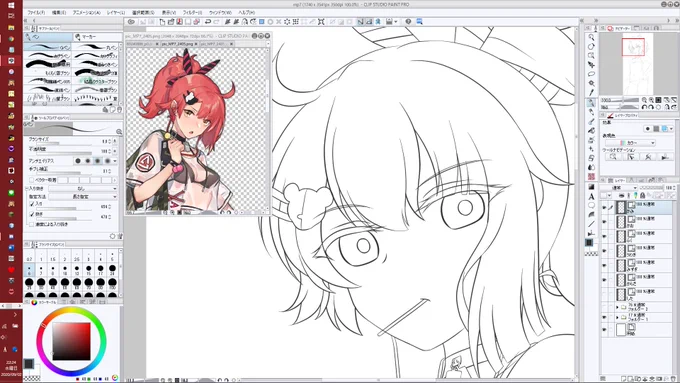Screen dimensions: 680x383
Task: Click zoom-out icon in Navigator panel
Action: 644,100
